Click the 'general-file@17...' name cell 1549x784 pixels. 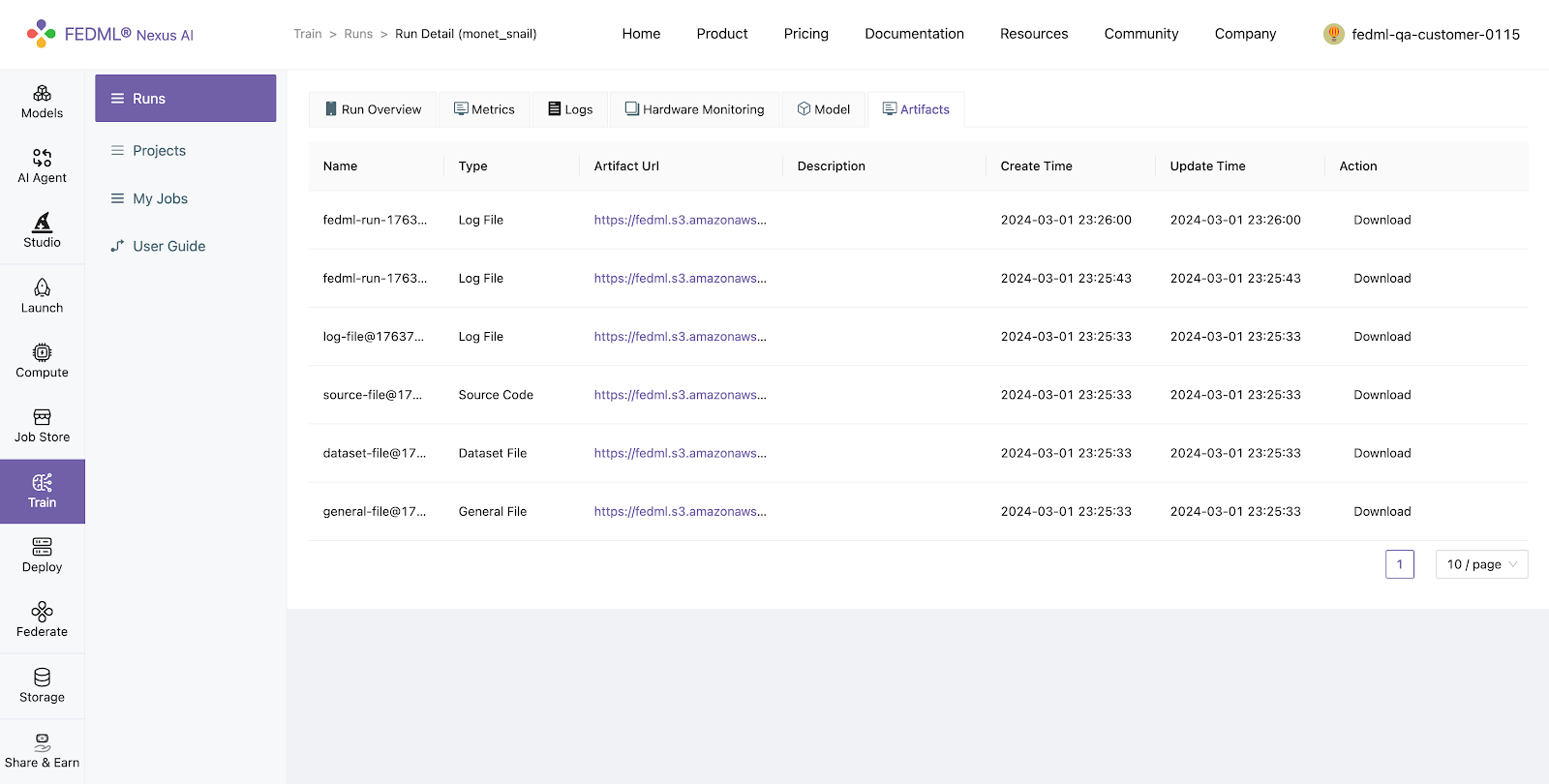pyautogui.click(x=374, y=511)
